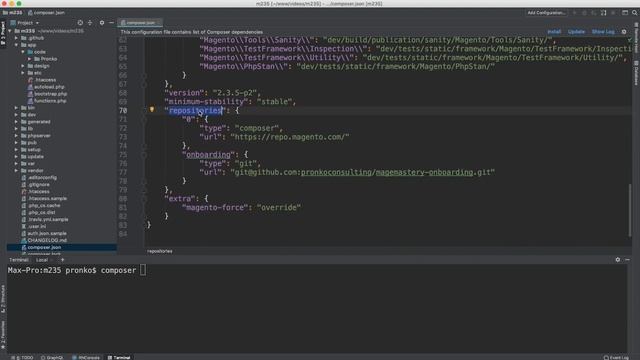Click the coverage icon beside Debug
This screenshot has width=640, height=360.
tap(594, 13)
